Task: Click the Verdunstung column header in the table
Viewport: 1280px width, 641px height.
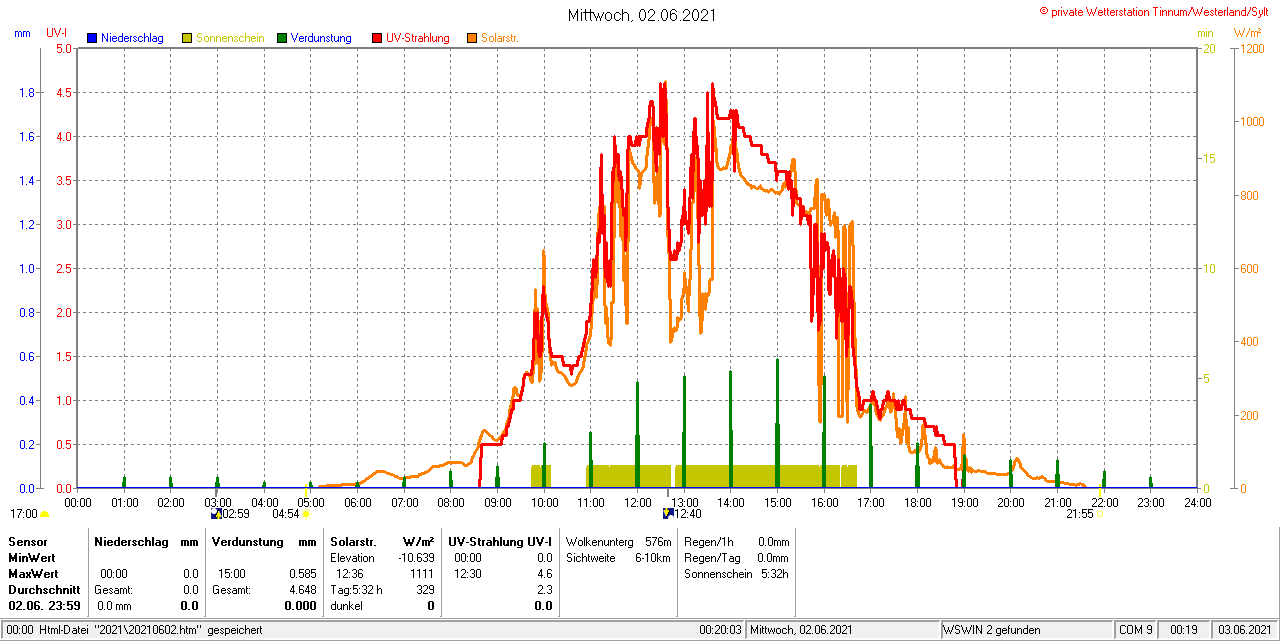Action: click(248, 541)
